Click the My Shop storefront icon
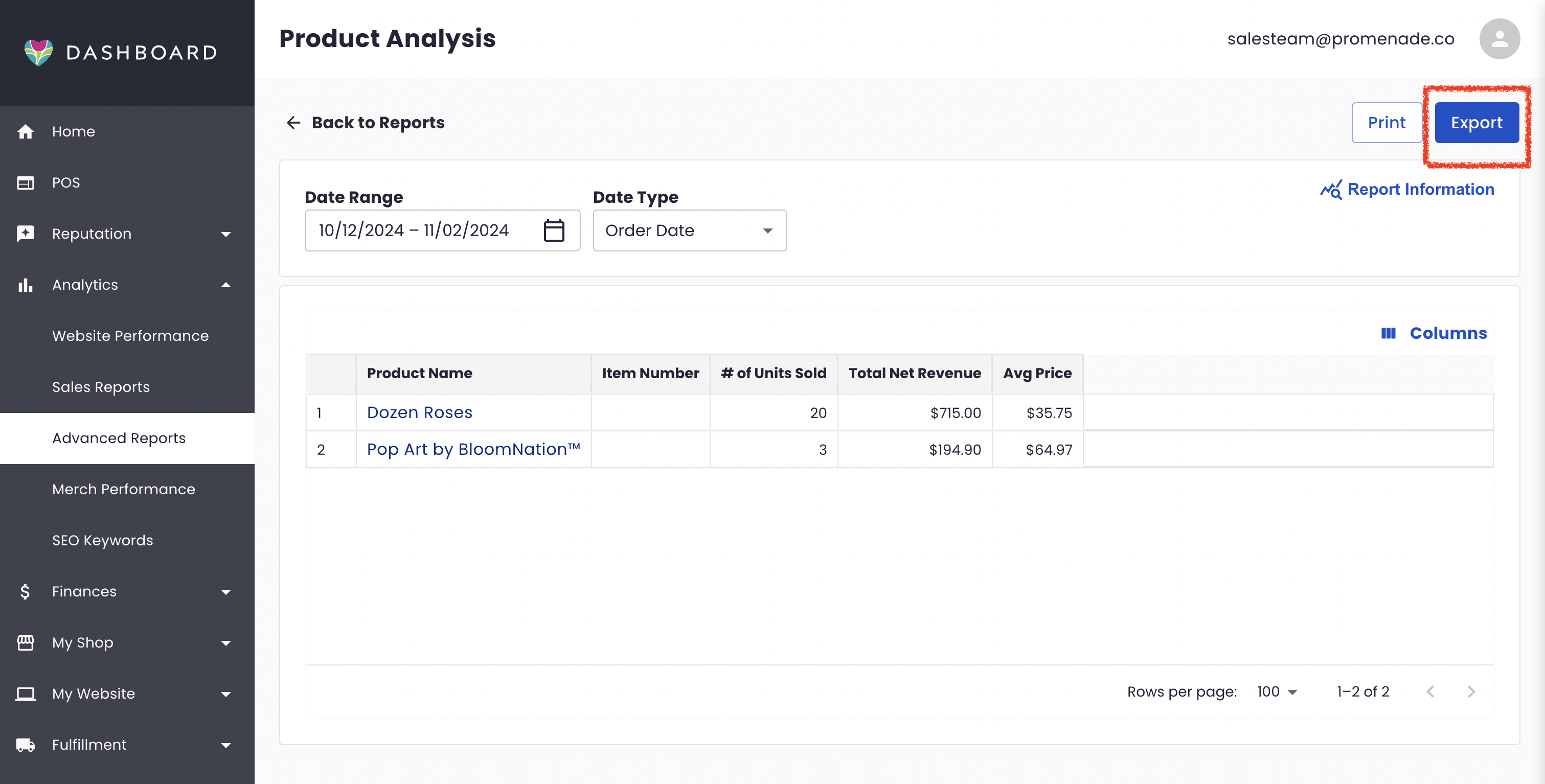1545x784 pixels. pos(25,642)
